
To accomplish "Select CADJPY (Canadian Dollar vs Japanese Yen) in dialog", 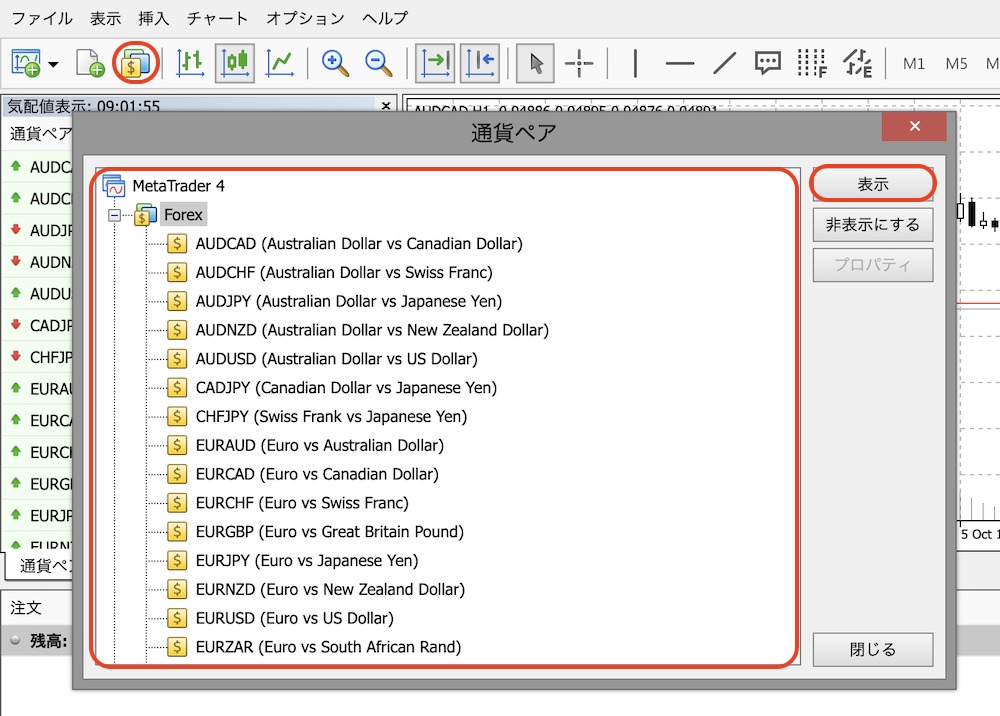I will click(332, 388).
